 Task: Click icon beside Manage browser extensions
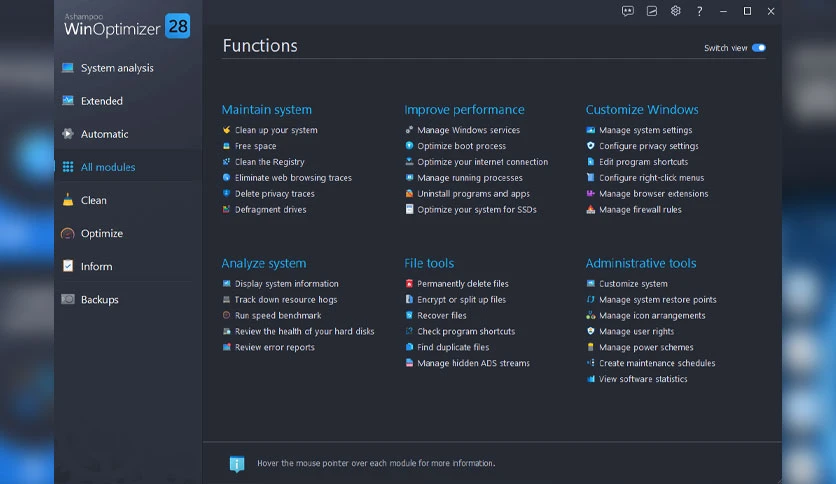pos(590,193)
